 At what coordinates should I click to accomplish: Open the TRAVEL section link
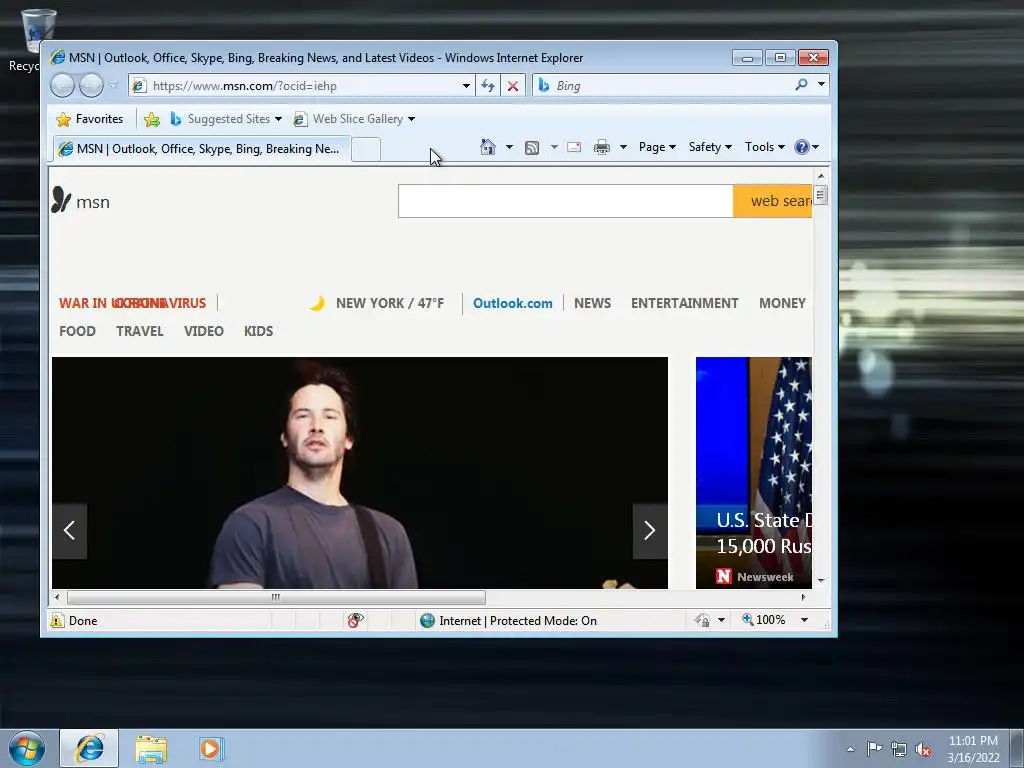pyautogui.click(x=140, y=331)
